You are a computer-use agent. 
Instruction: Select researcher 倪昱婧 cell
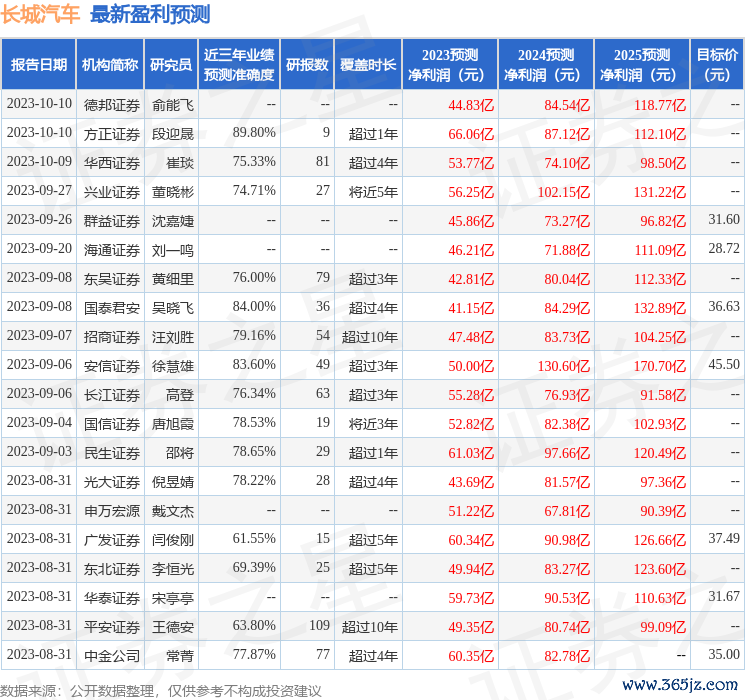coord(172,482)
